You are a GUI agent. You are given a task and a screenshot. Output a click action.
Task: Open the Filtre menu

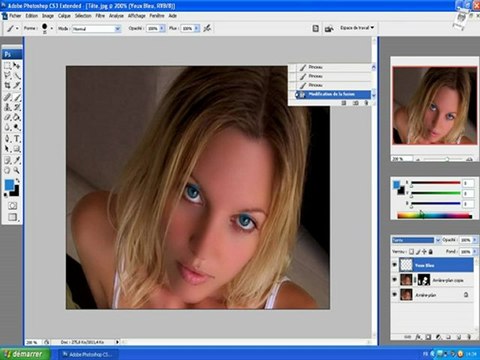(100, 16)
